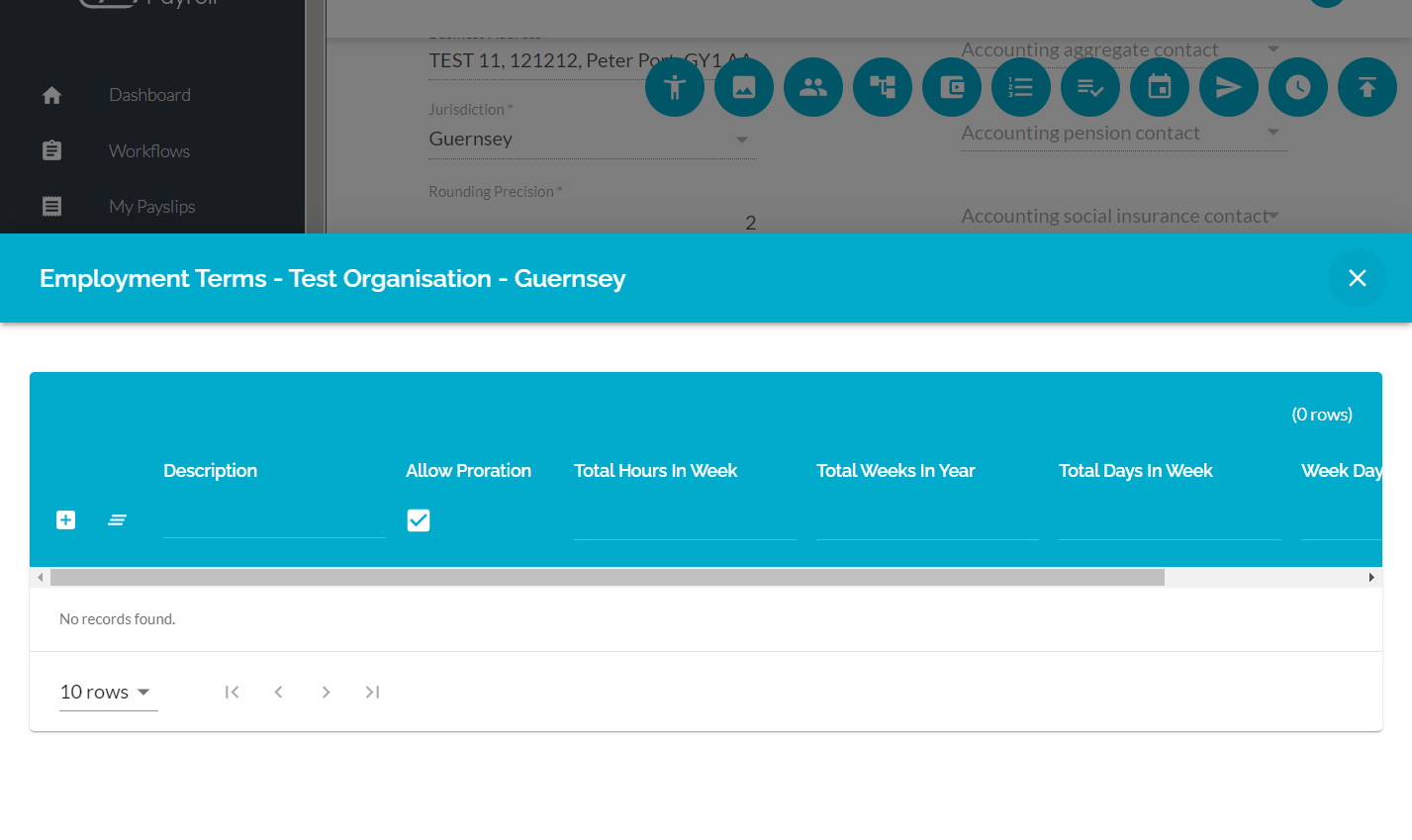The width and height of the screenshot is (1412, 840).
Task: Click the Rounding Precision value field
Action: [x=592, y=223]
